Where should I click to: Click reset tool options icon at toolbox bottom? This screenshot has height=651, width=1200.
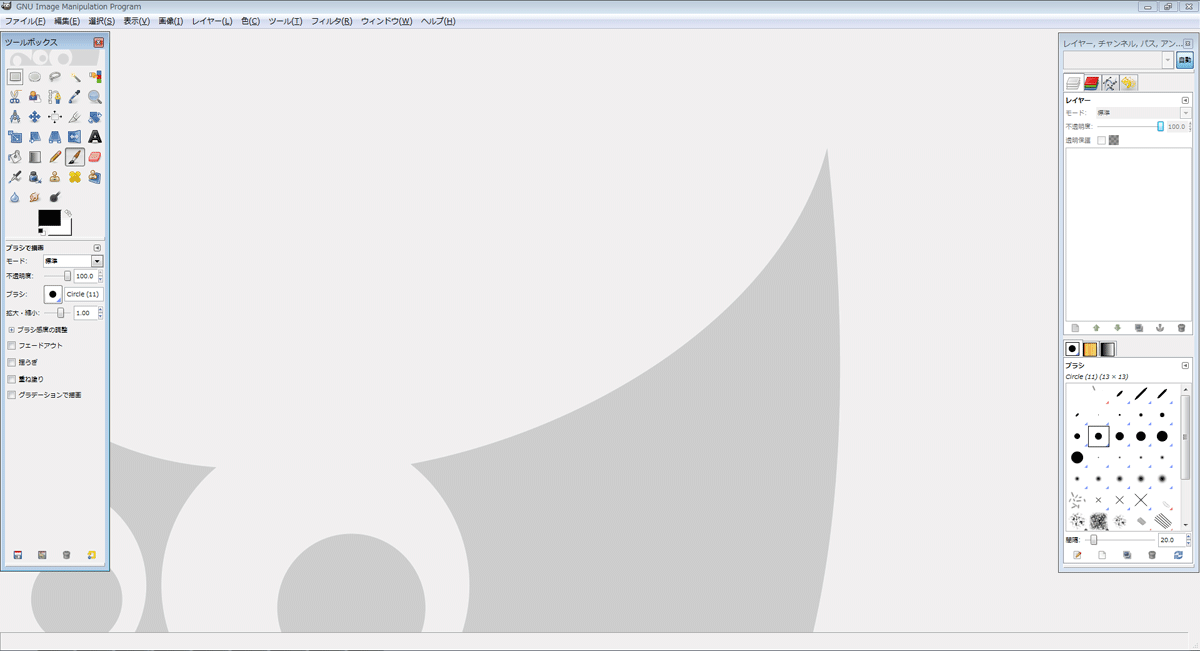tap(91, 555)
